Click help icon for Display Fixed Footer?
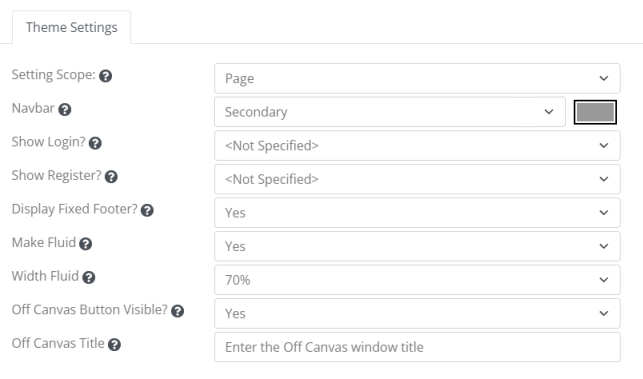 point(147,210)
